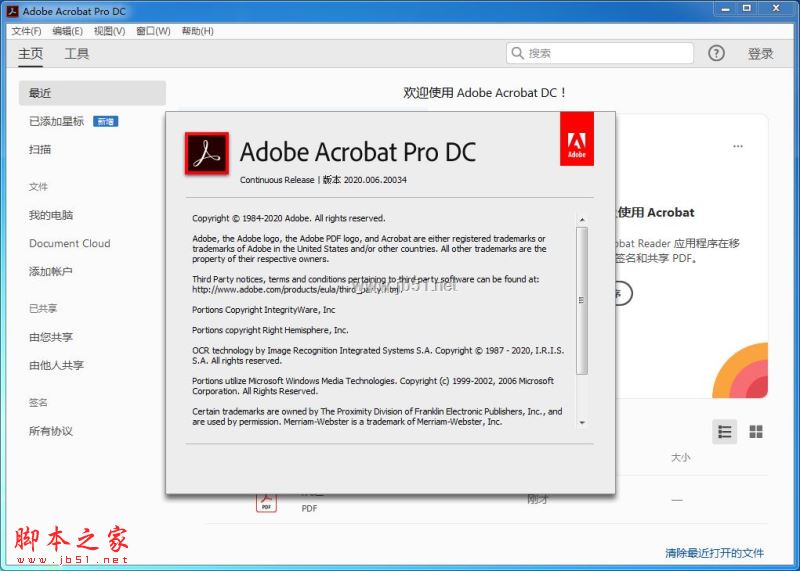Select 扫描 in the sidebar
Viewport: 800px width, 571px height.
[x=40, y=150]
